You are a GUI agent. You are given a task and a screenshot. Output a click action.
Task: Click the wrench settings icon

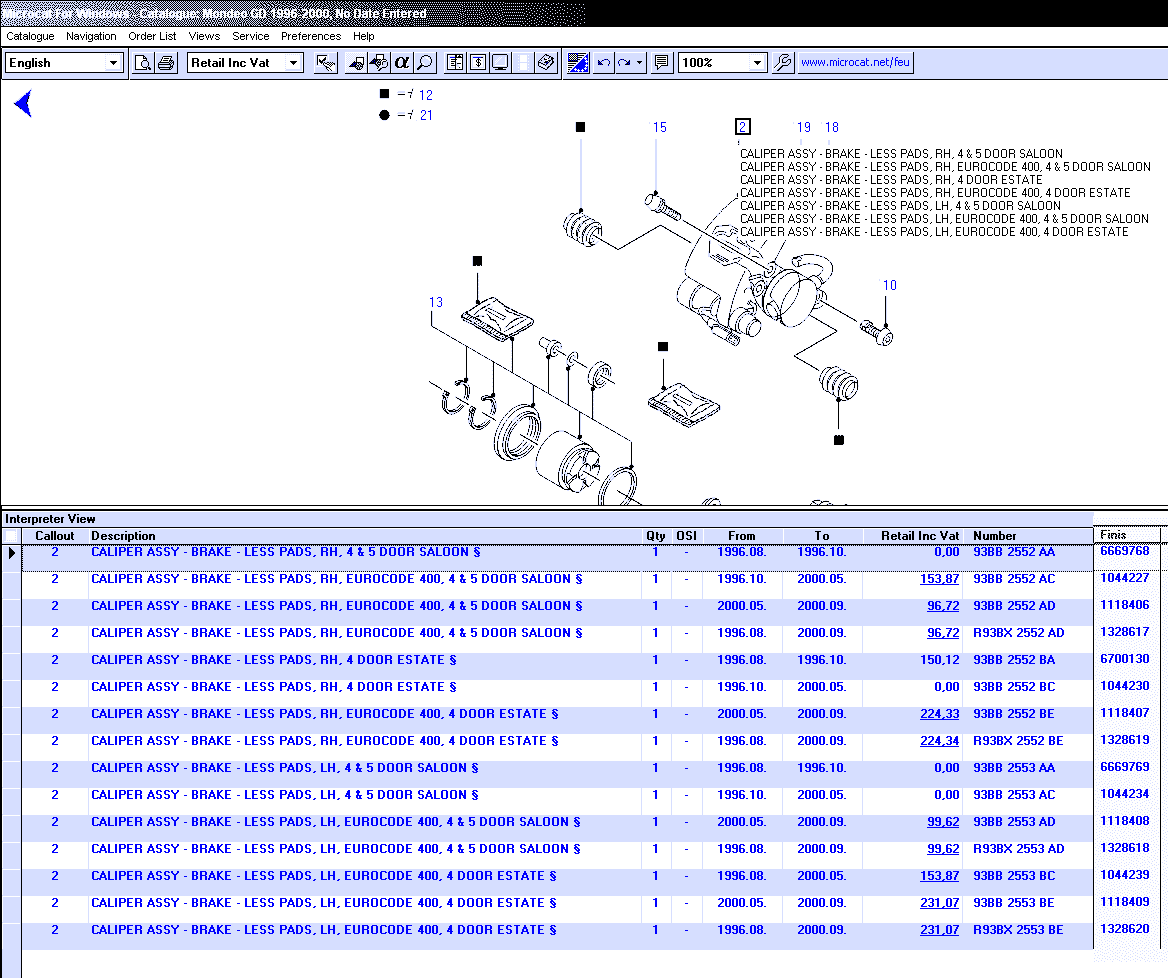click(x=783, y=63)
